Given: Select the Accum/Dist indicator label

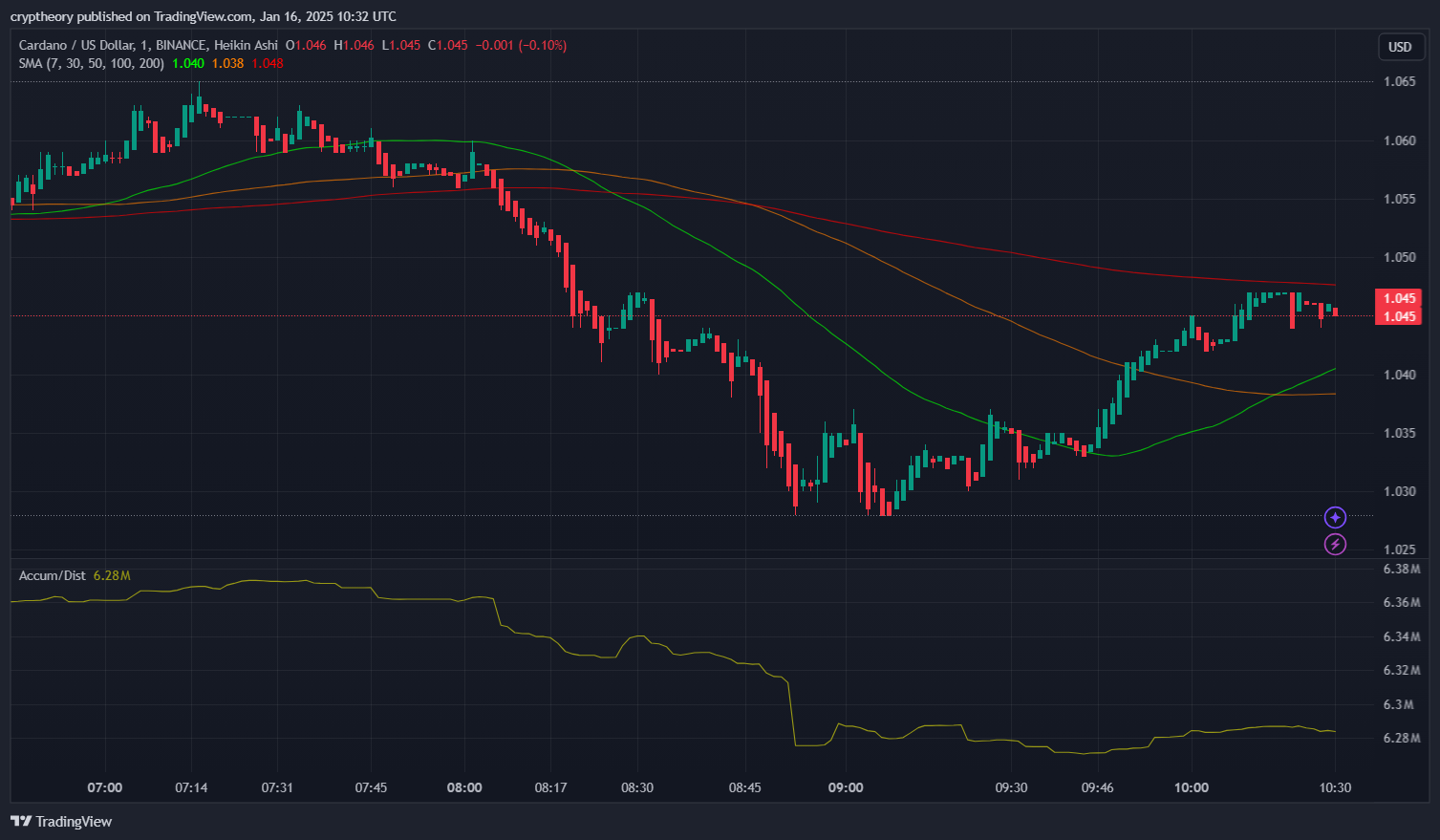Looking at the screenshot, I should [53, 575].
